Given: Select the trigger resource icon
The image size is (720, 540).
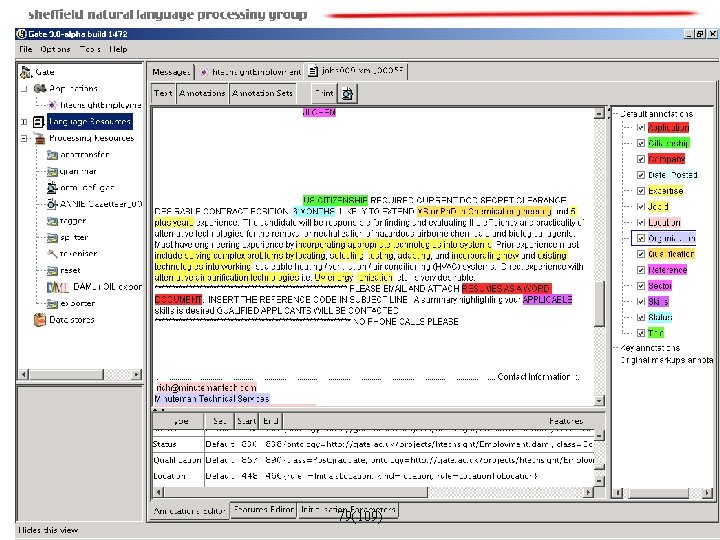Looking at the screenshot, I should [52, 221].
